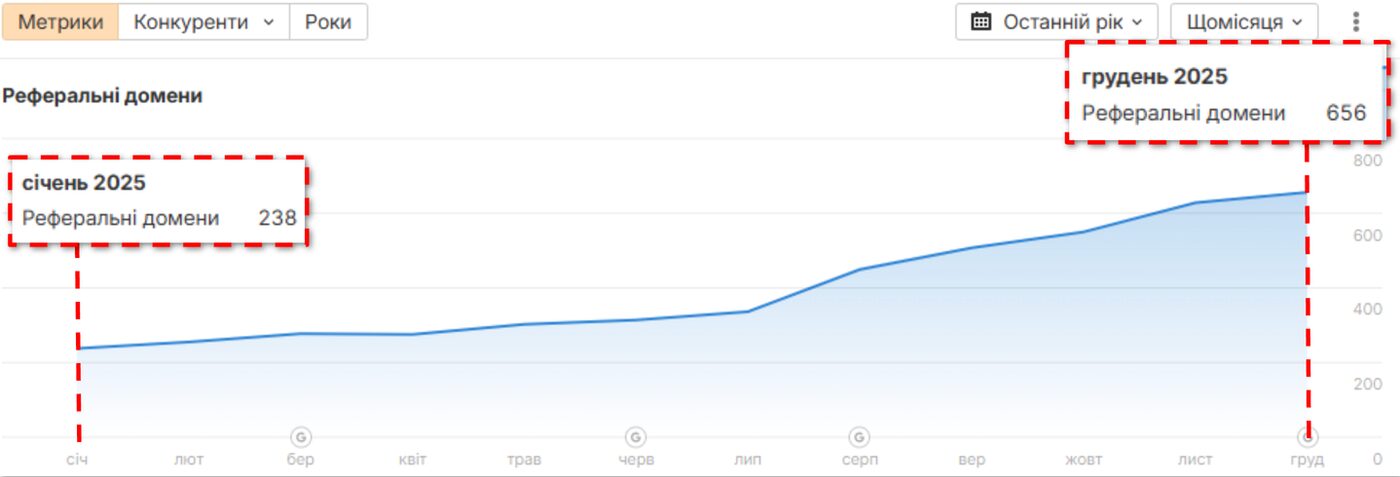The height and width of the screenshot is (477, 1400).
Task: Switch to the Роки tab
Action: [328, 21]
